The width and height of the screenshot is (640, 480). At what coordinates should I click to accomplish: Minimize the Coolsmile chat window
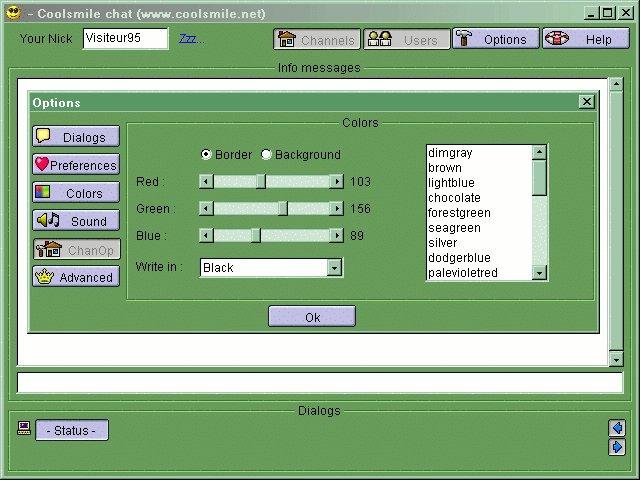pyautogui.click(x=591, y=13)
